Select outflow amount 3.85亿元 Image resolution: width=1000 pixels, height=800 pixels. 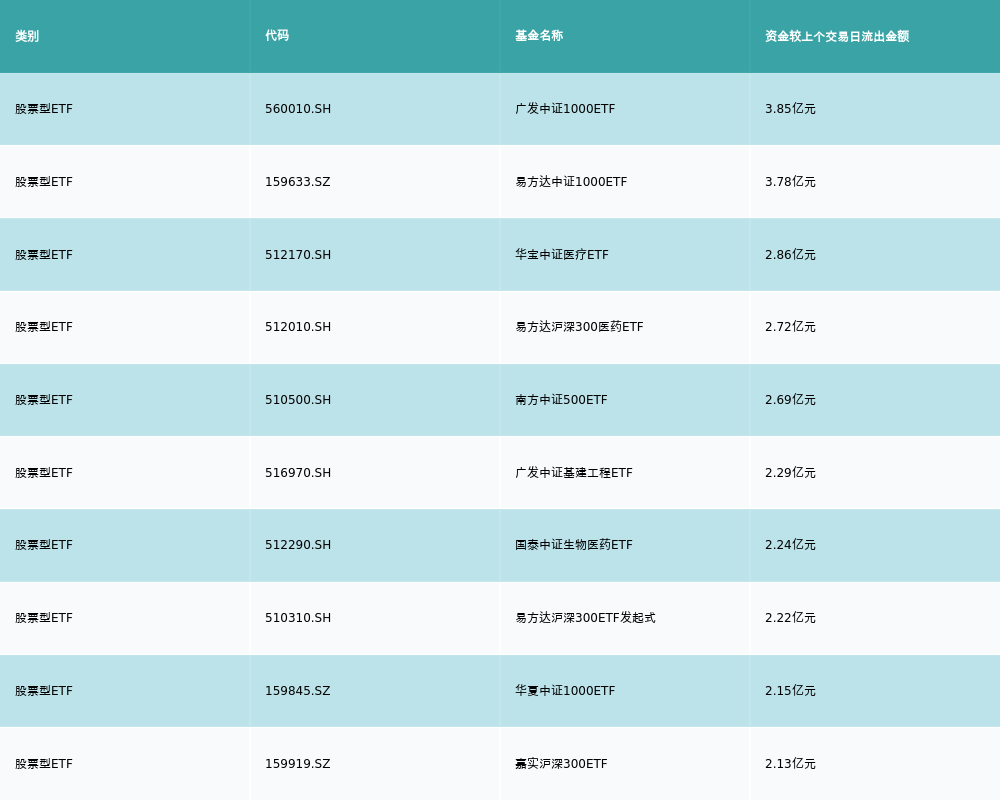click(790, 109)
